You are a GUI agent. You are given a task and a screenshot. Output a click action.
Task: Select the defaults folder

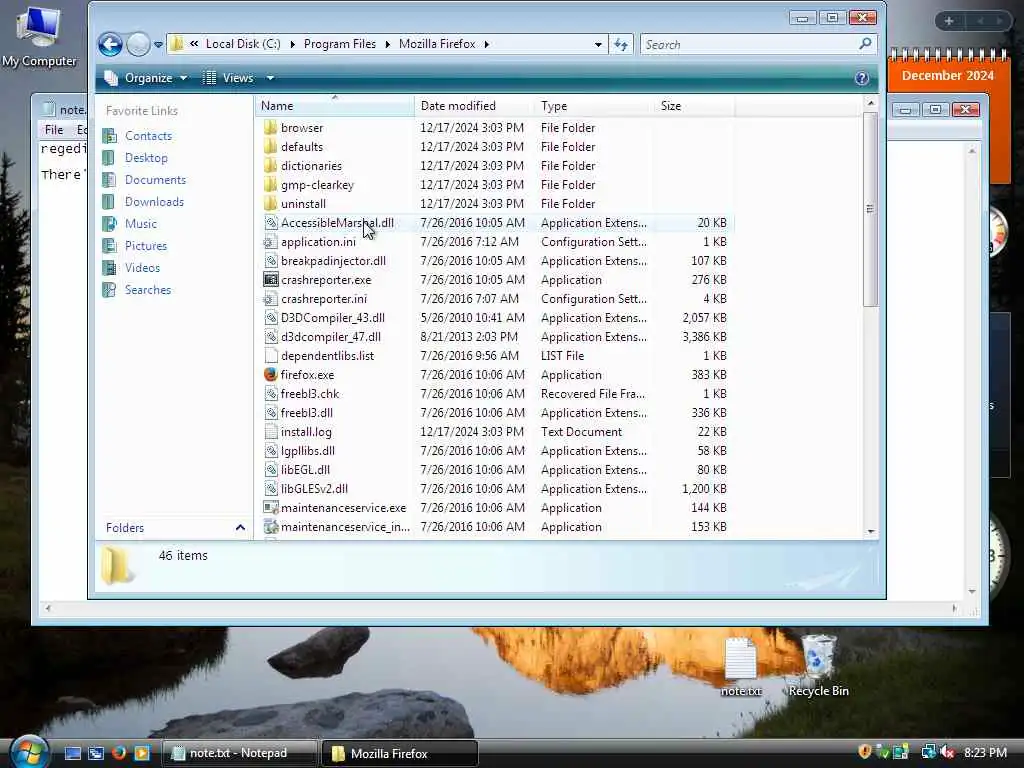click(302, 147)
